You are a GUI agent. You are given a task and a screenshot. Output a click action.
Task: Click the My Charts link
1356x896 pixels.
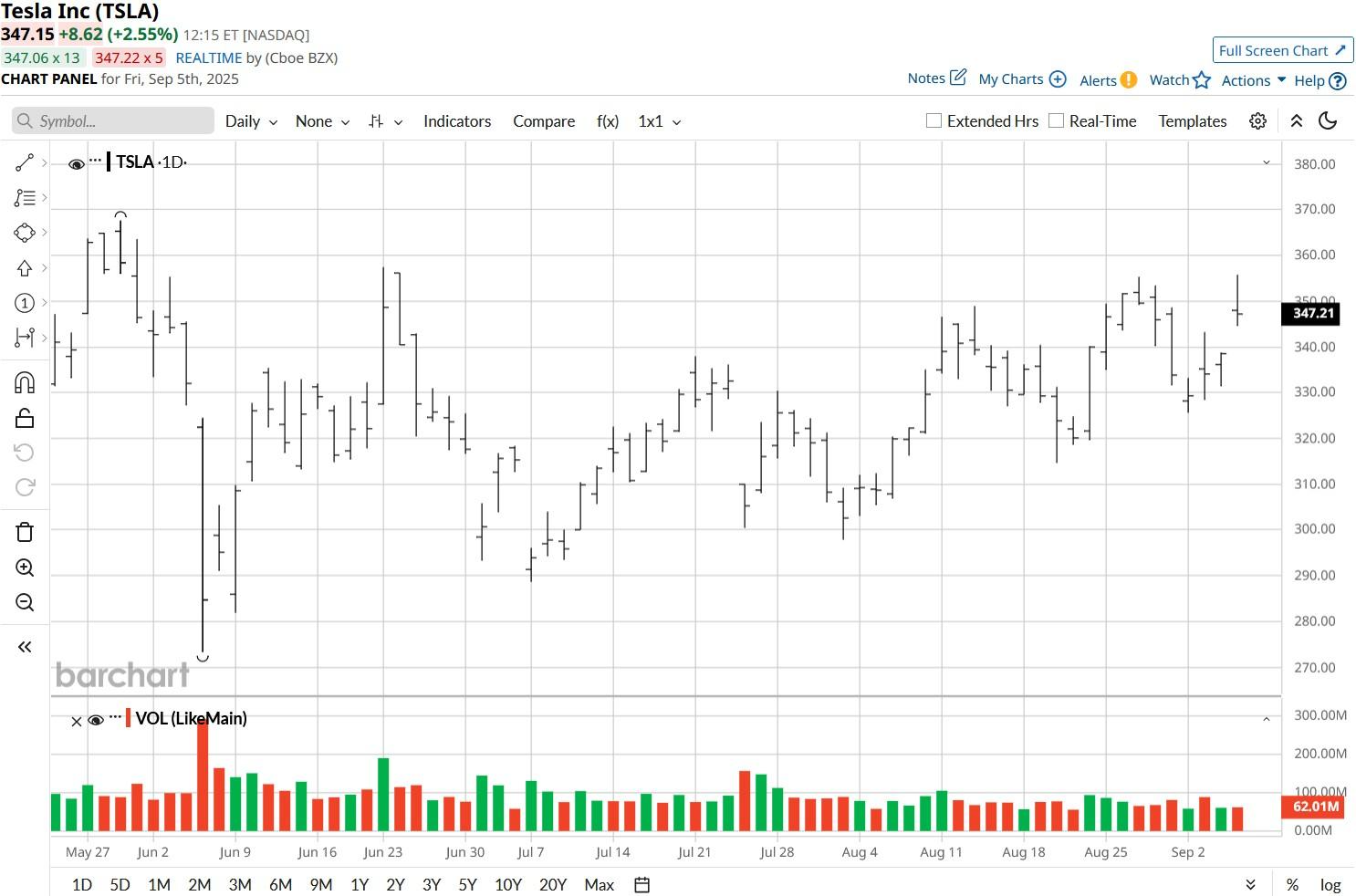click(1011, 79)
